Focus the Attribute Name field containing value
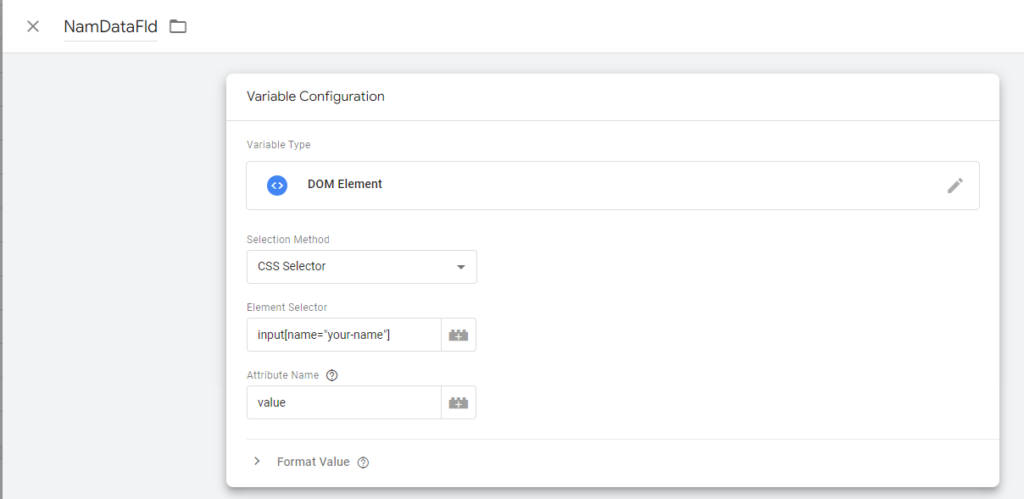1024x499 pixels. pyautogui.click(x=344, y=402)
